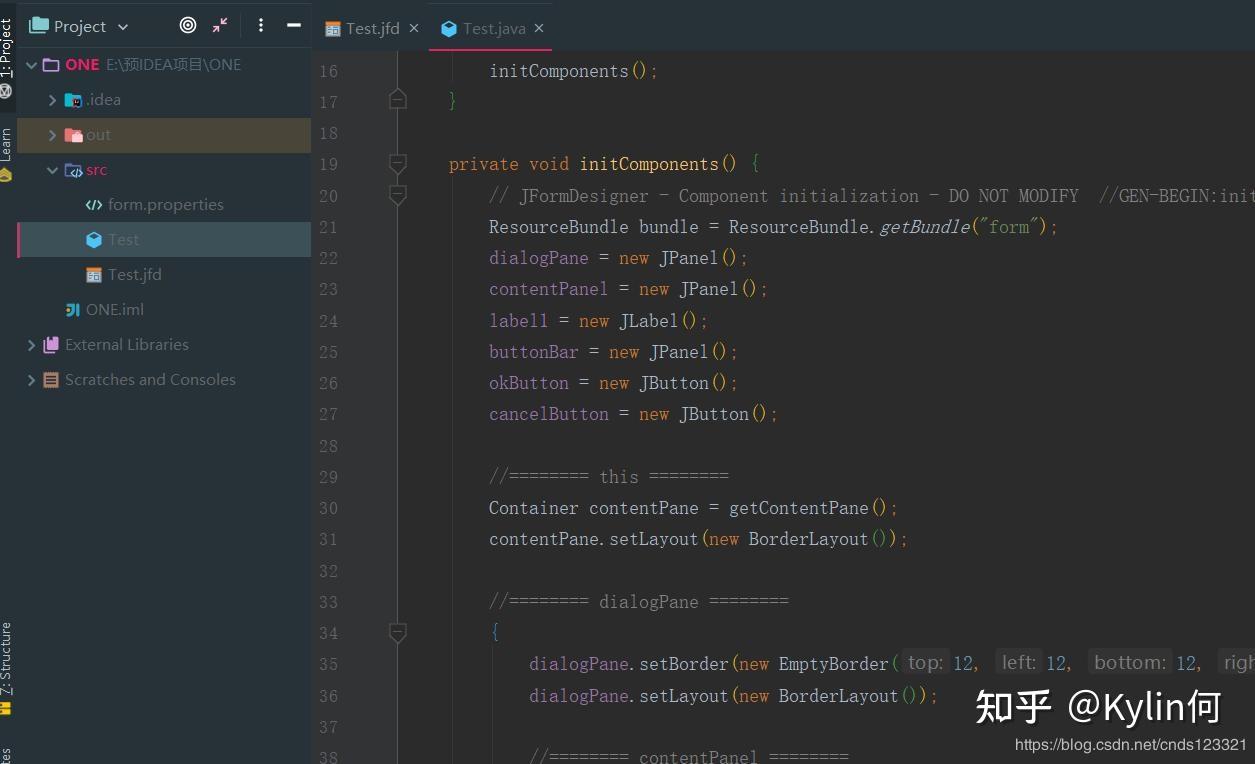Image resolution: width=1255 pixels, height=764 pixels.
Task: Select the Test.java editor tab
Action: click(493, 28)
